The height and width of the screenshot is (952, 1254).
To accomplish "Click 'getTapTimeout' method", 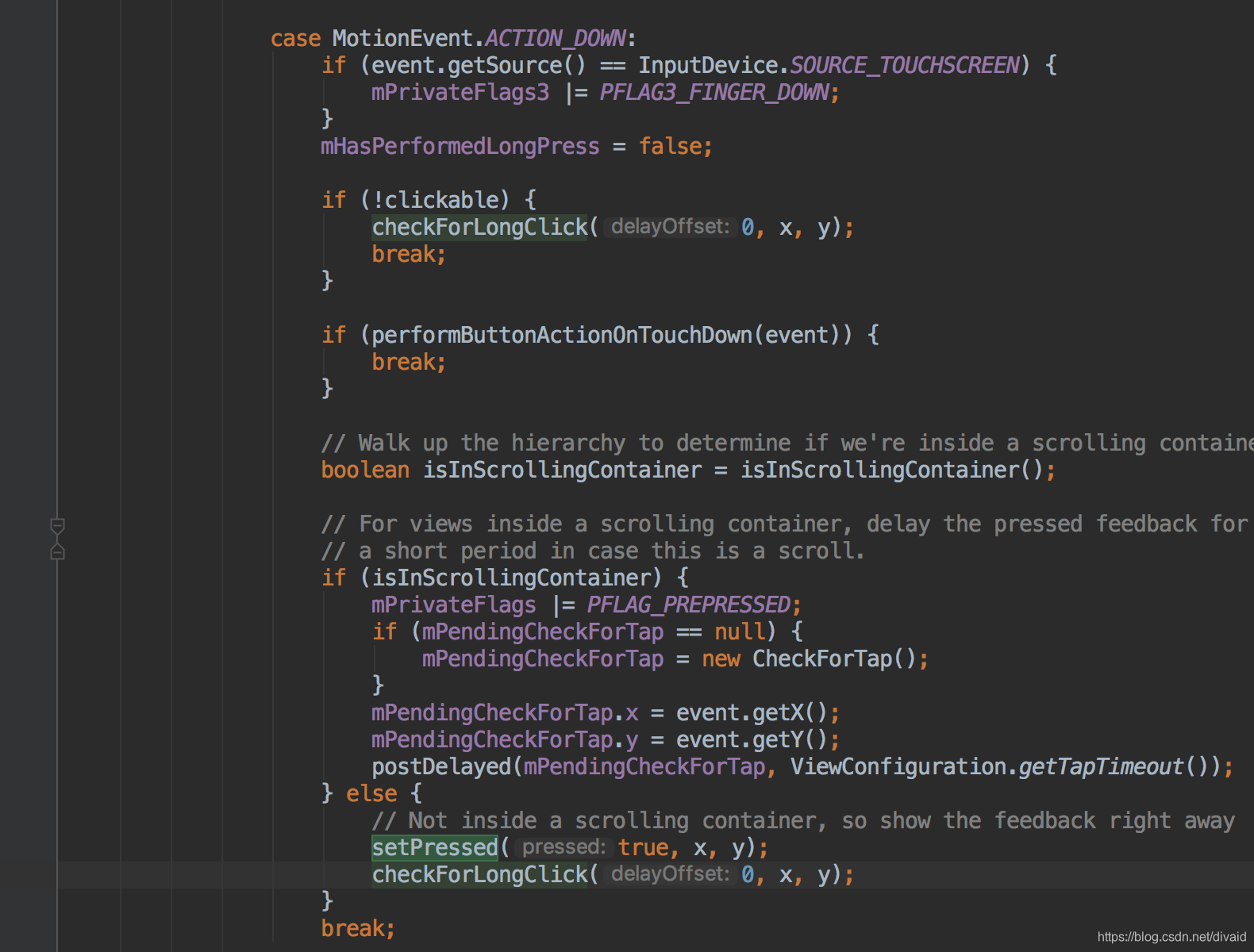I will click(x=1102, y=766).
